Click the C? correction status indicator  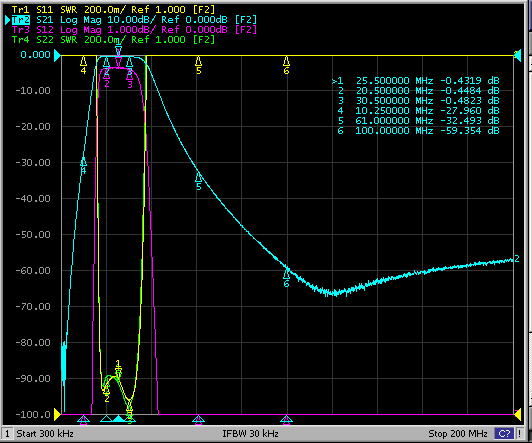[x=504, y=434]
